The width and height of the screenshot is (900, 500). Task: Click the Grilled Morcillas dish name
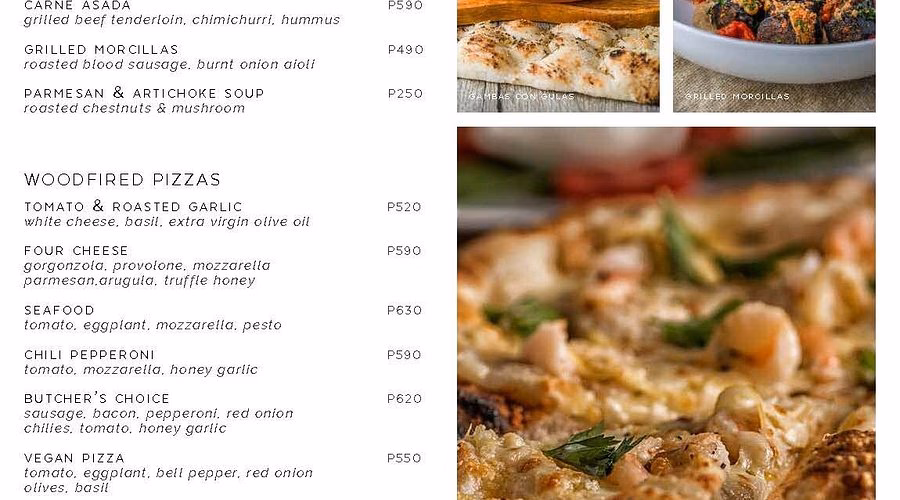pyautogui.click(x=102, y=50)
